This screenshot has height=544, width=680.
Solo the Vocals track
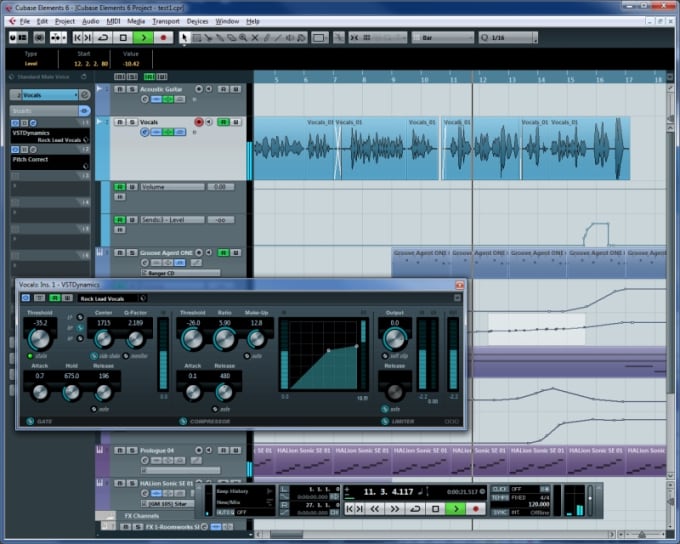pos(132,122)
